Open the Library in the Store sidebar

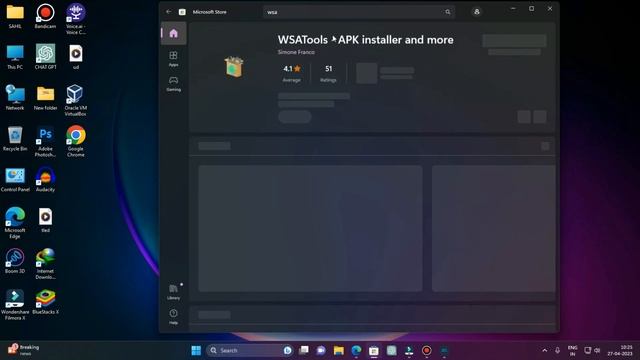173,292
